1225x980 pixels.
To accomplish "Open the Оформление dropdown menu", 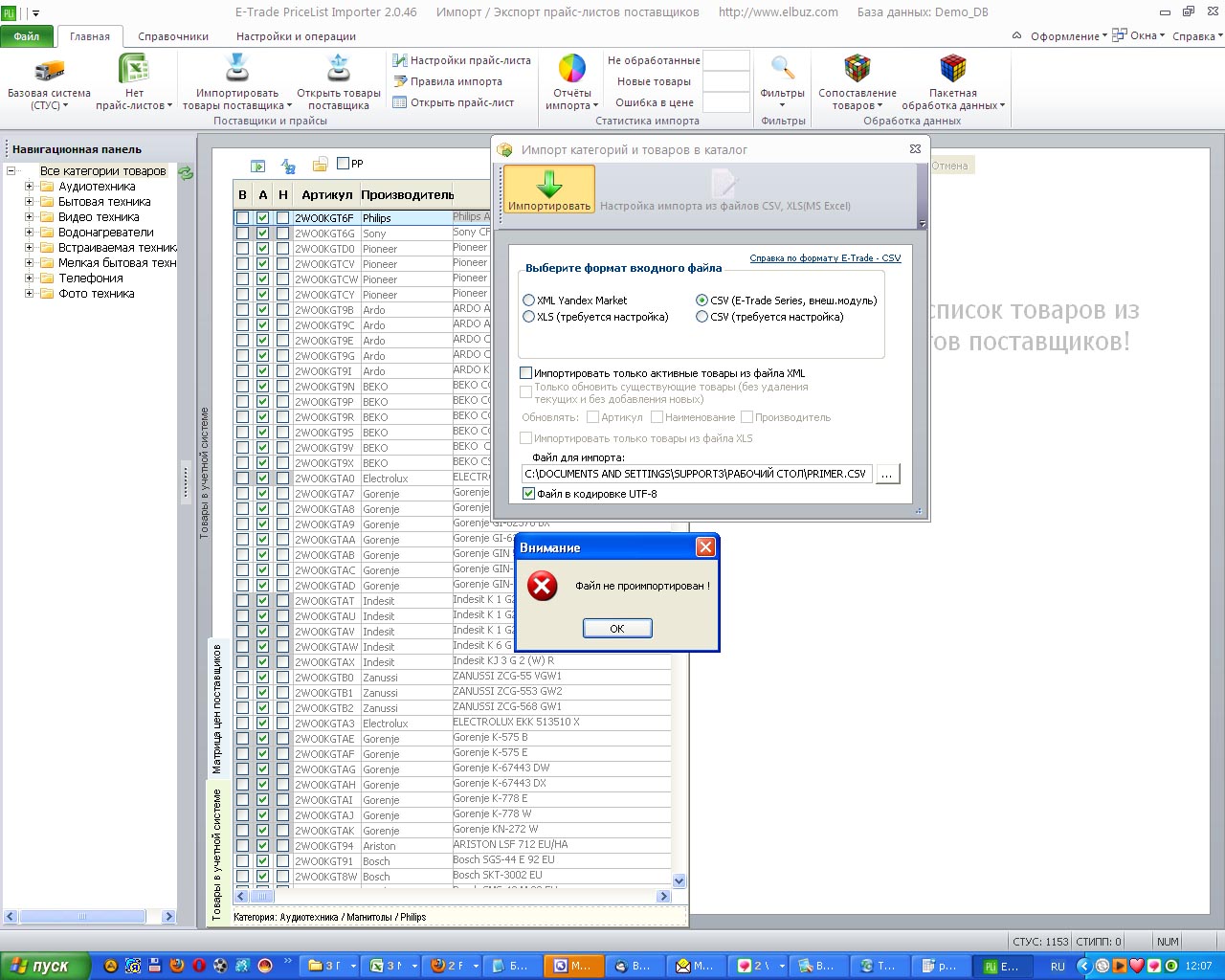I will click(1068, 36).
